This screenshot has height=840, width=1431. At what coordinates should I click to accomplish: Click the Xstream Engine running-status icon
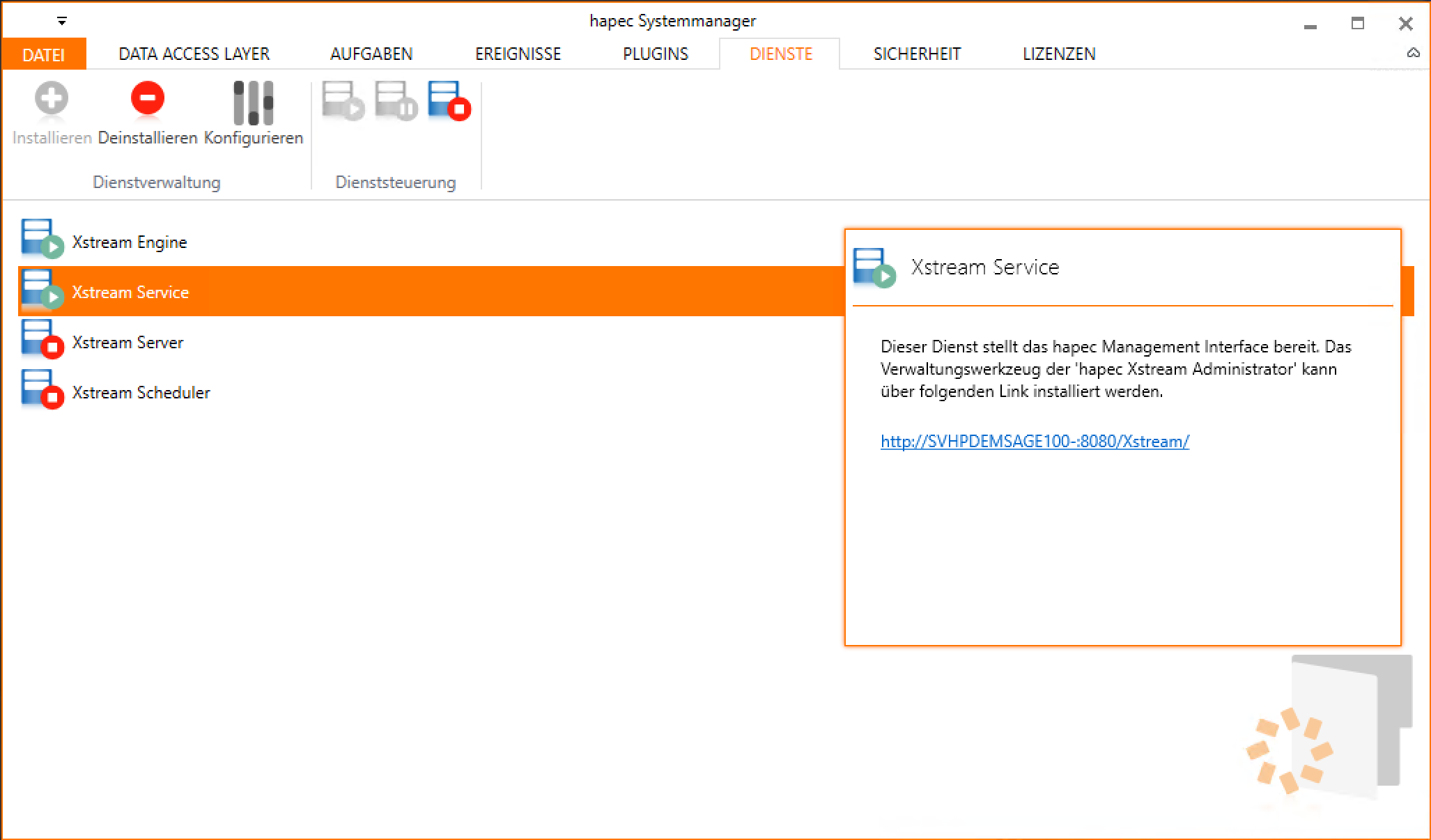41,239
